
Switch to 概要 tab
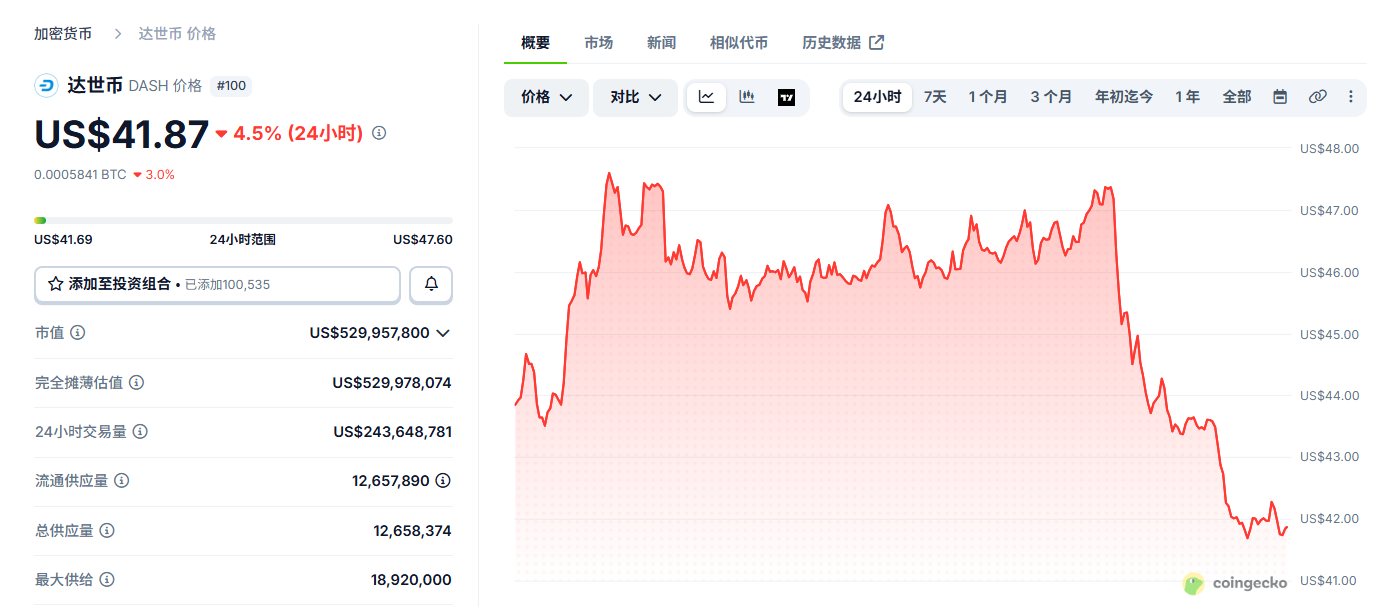click(535, 42)
